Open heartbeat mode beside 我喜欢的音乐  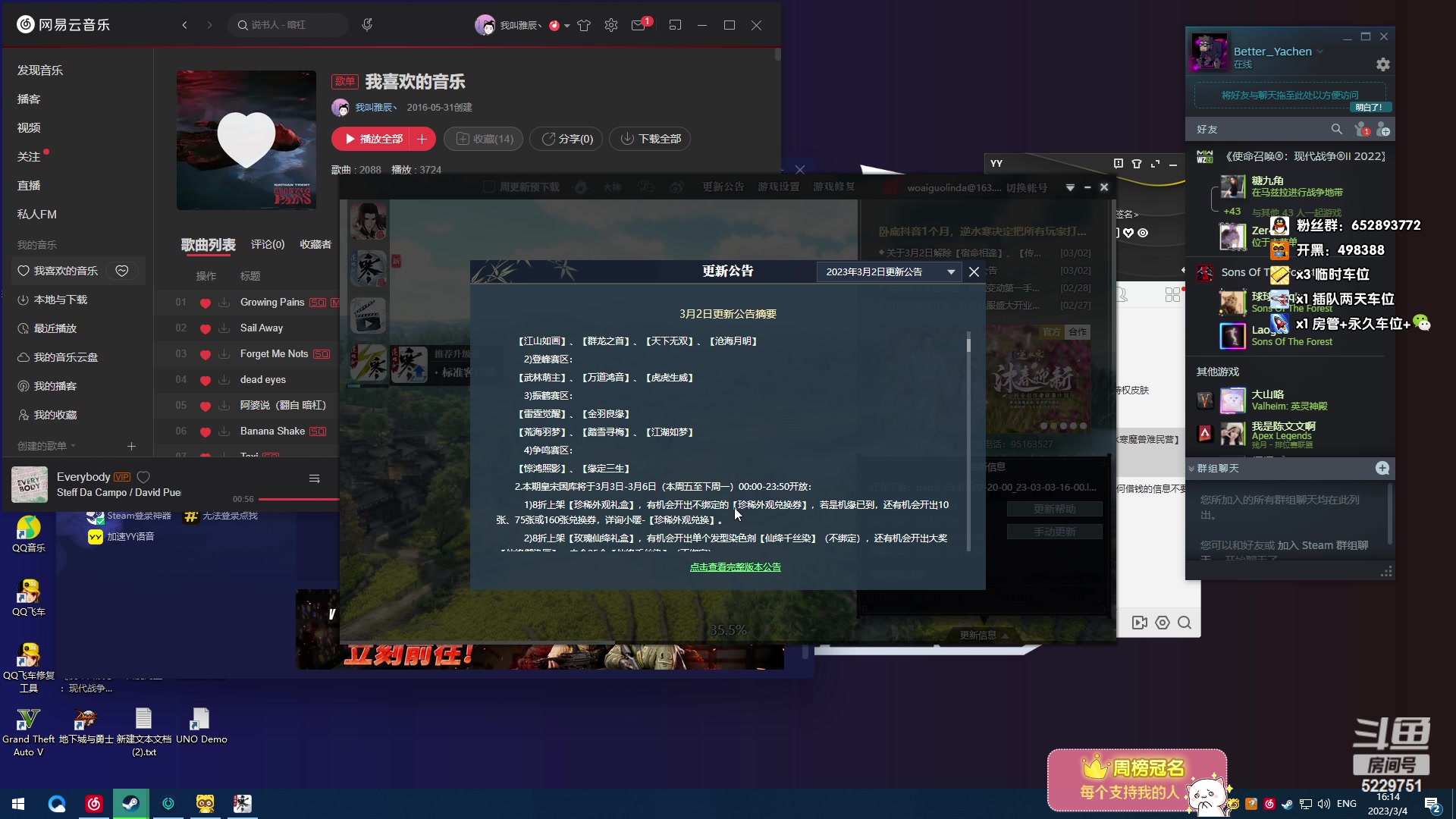122,271
